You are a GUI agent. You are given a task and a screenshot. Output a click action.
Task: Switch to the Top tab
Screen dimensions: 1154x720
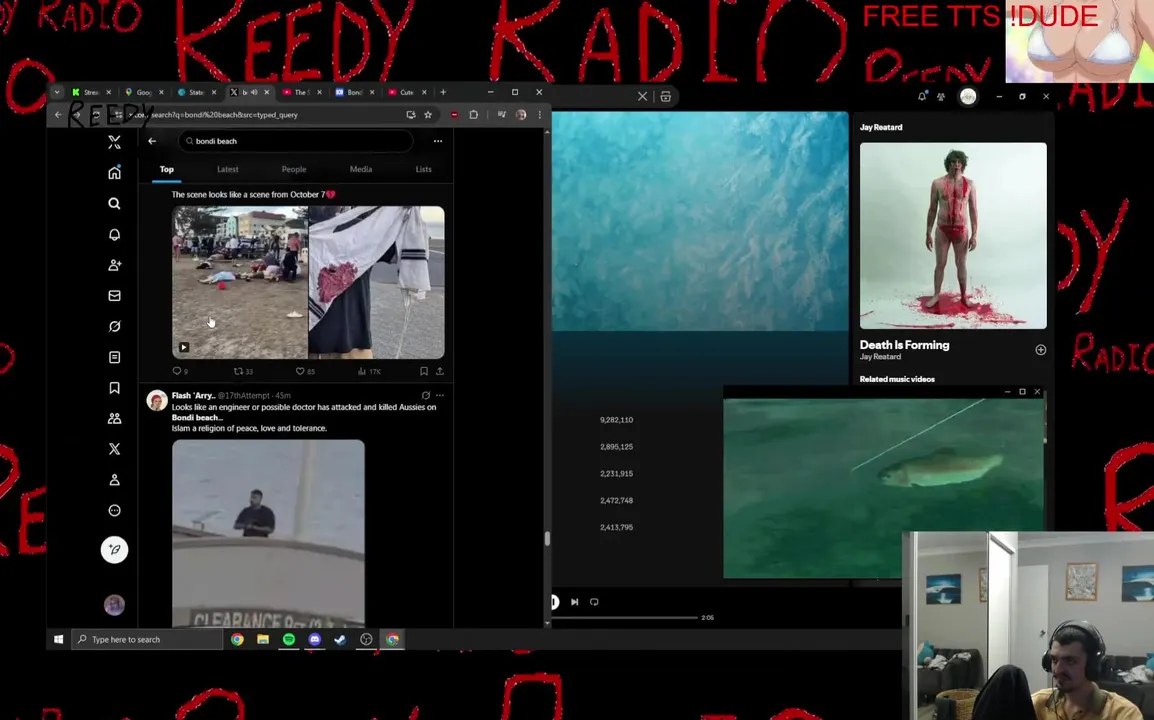coord(167,169)
